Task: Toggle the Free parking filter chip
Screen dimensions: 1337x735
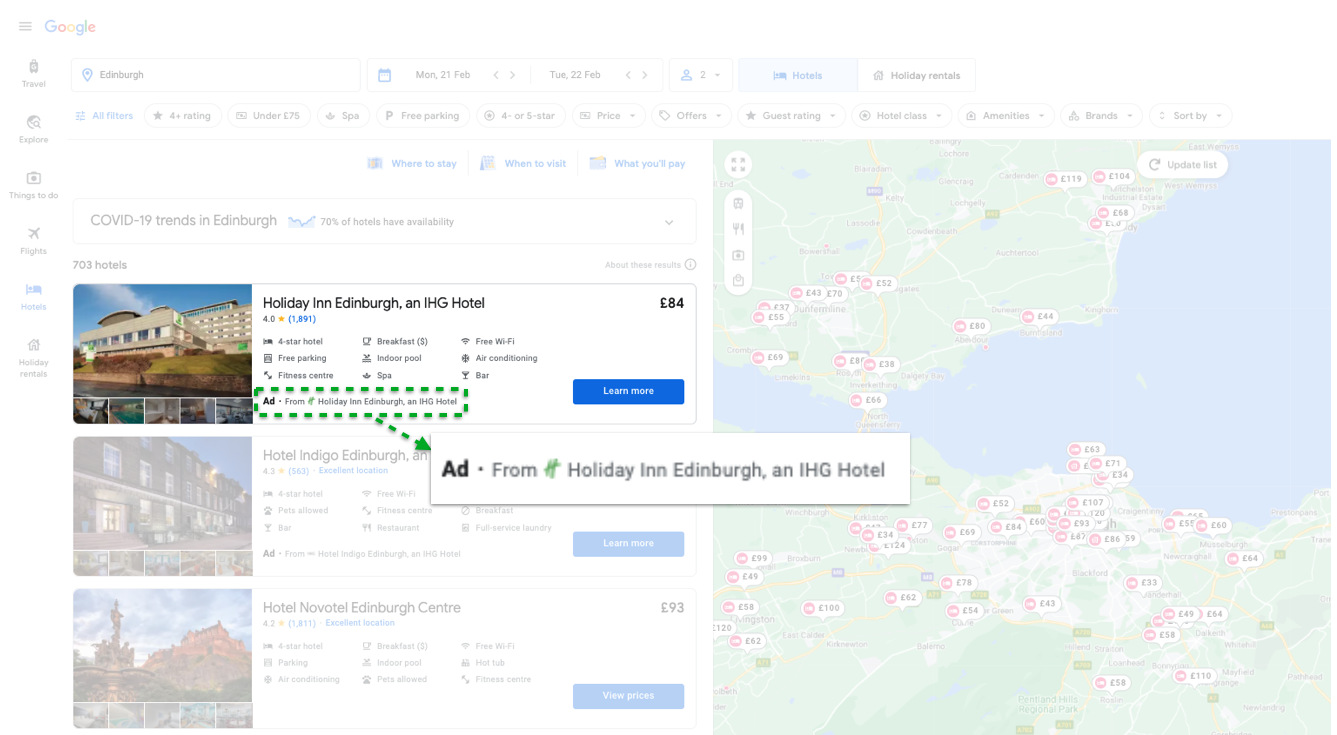Action: (x=421, y=116)
